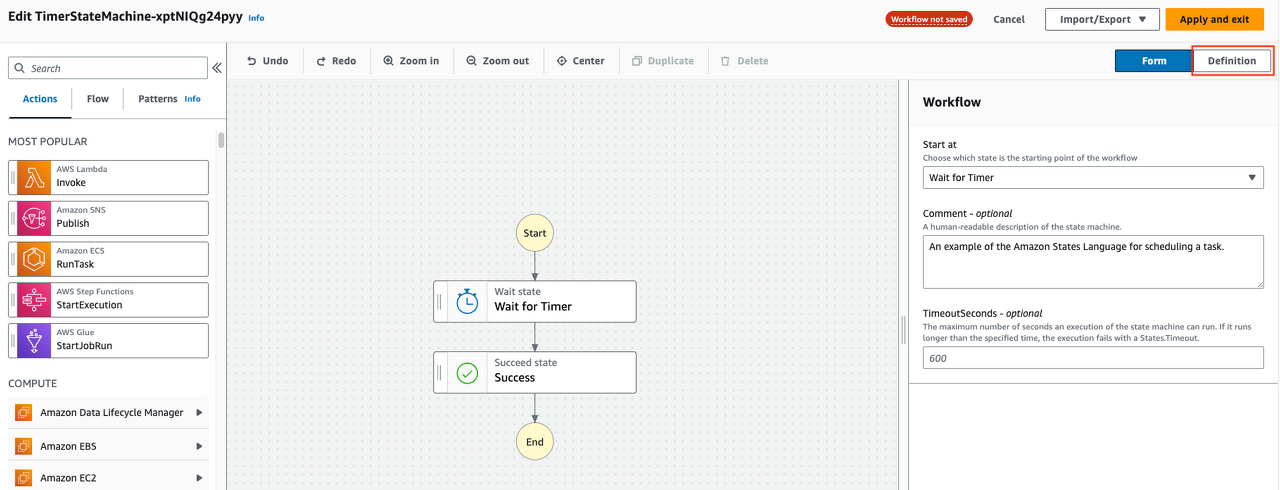Screen dimensions: 1280x490
Task: Click the Cancel button
Action: coord(1009,19)
